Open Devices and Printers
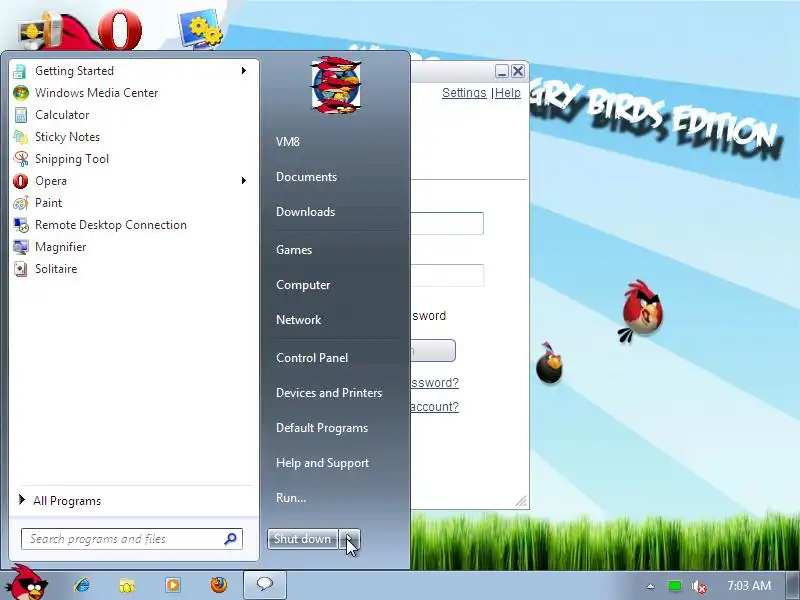This screenshot has width=800, height=600. coord(329,393)
